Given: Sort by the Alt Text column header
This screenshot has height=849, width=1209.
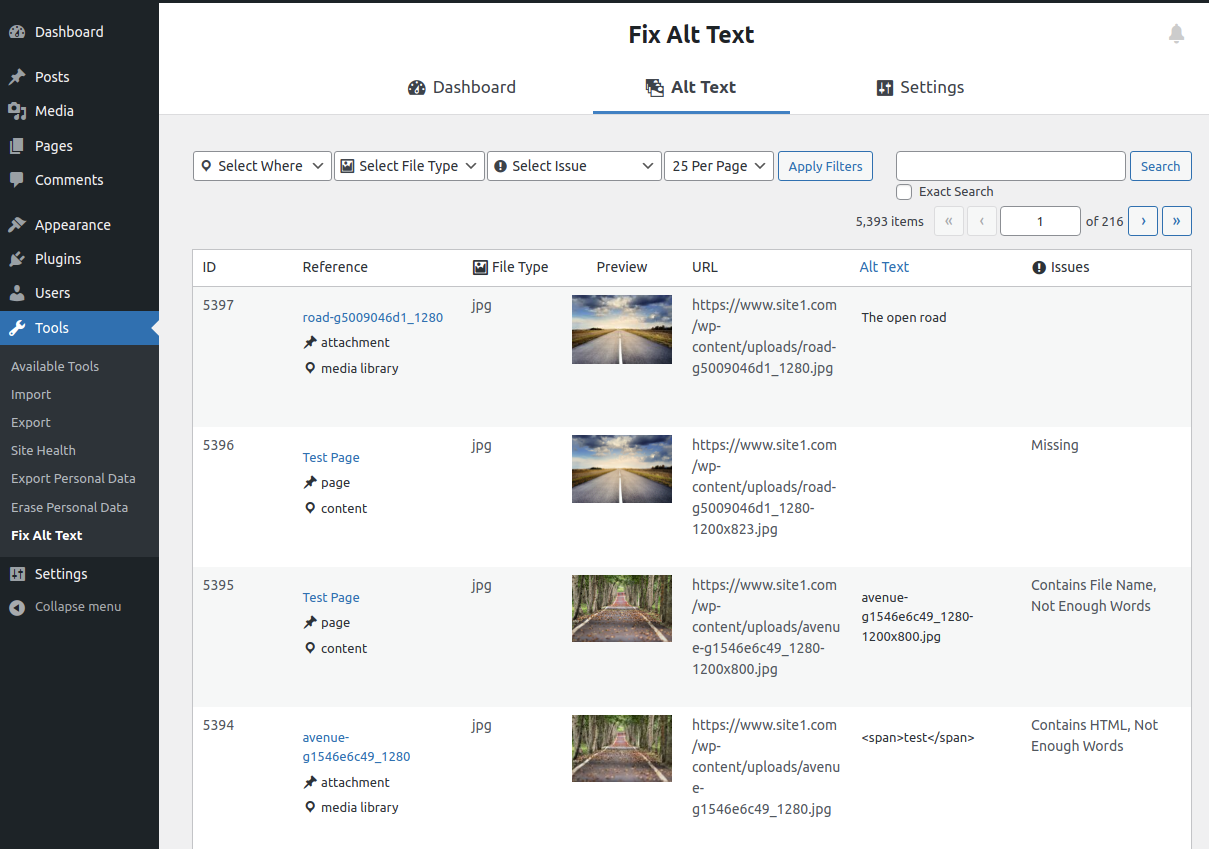Looking at the screenshot, I should coord(884,267).
